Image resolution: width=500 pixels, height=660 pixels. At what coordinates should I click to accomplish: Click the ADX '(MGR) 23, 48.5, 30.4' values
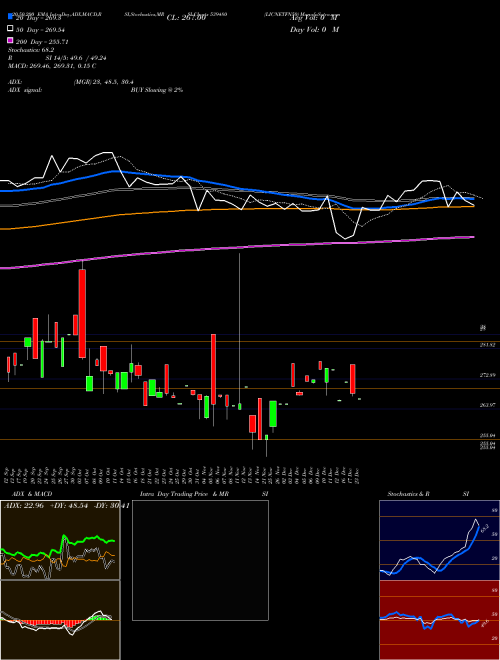[x=104, y=82]
